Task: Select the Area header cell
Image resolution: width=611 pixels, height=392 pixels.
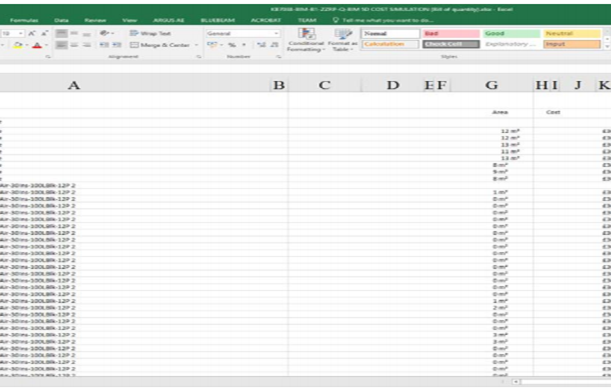Action: tap(500, 112)
